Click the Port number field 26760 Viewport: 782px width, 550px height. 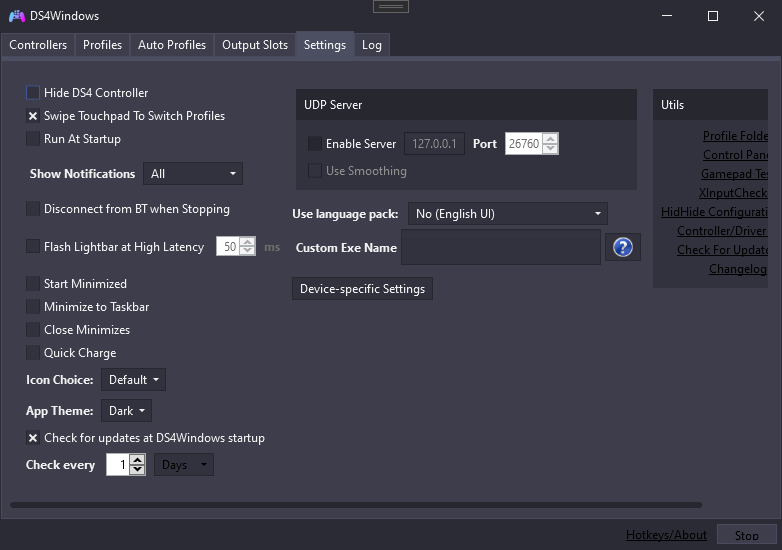[524, 144]
